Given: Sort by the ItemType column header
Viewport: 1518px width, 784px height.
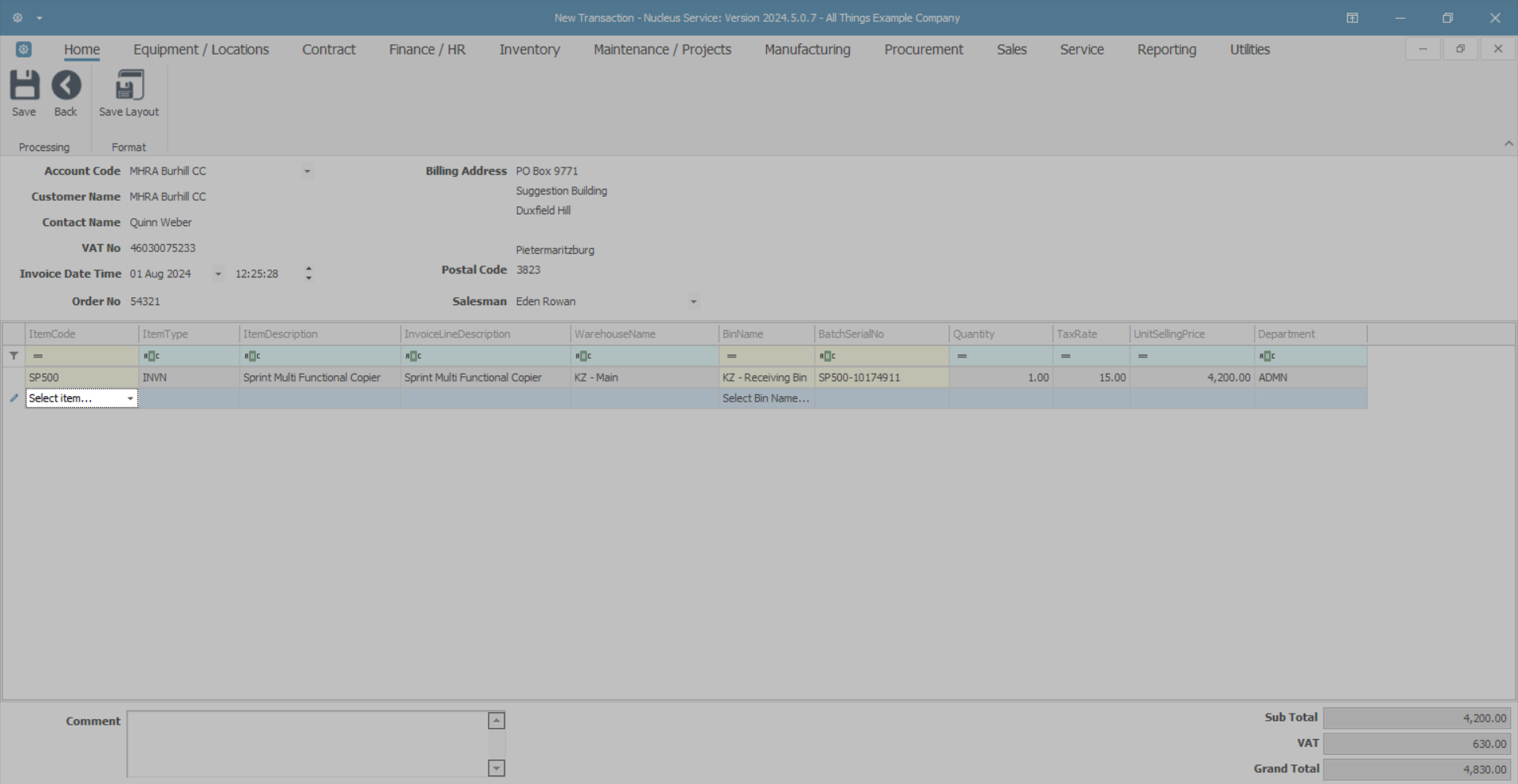Looking at the screenshot, I should click(189, 334).
